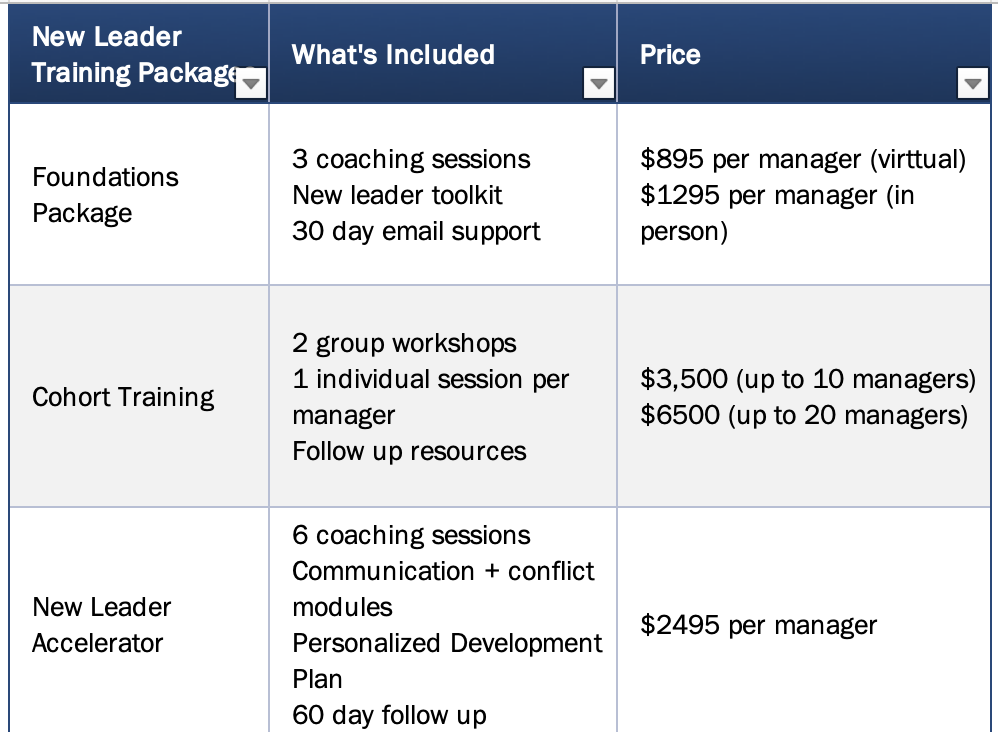Viewport: 998px width, 732px height.
Task: Click the Follow up resources text
Action: (409, 451)
